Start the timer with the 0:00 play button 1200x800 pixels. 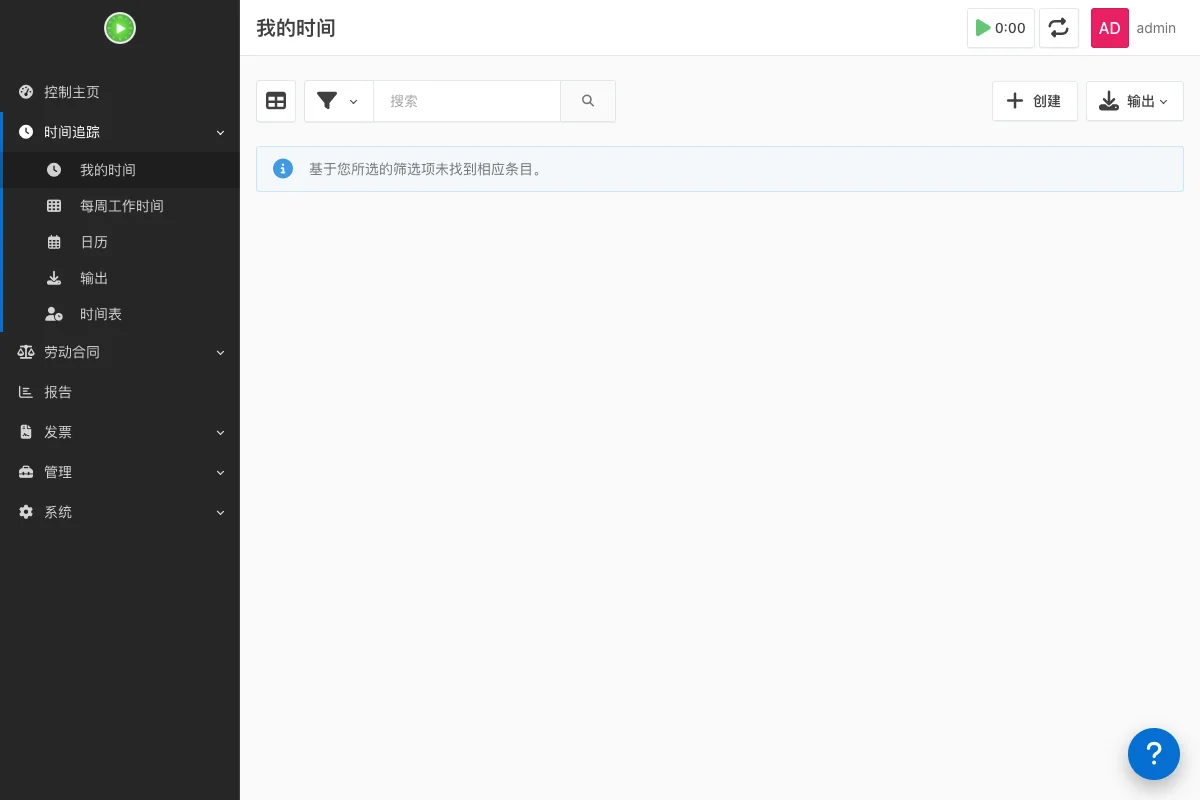coord(1001,28)
